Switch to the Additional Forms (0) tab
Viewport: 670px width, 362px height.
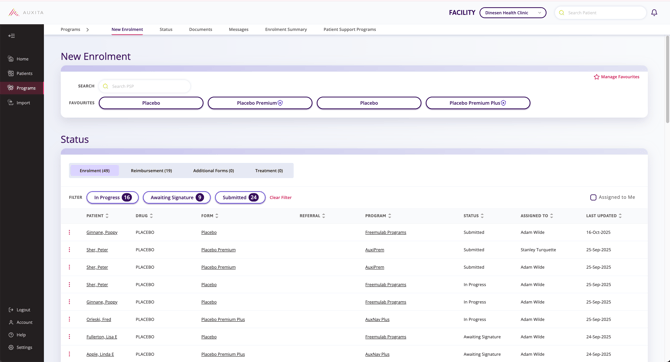pos(213,171)
